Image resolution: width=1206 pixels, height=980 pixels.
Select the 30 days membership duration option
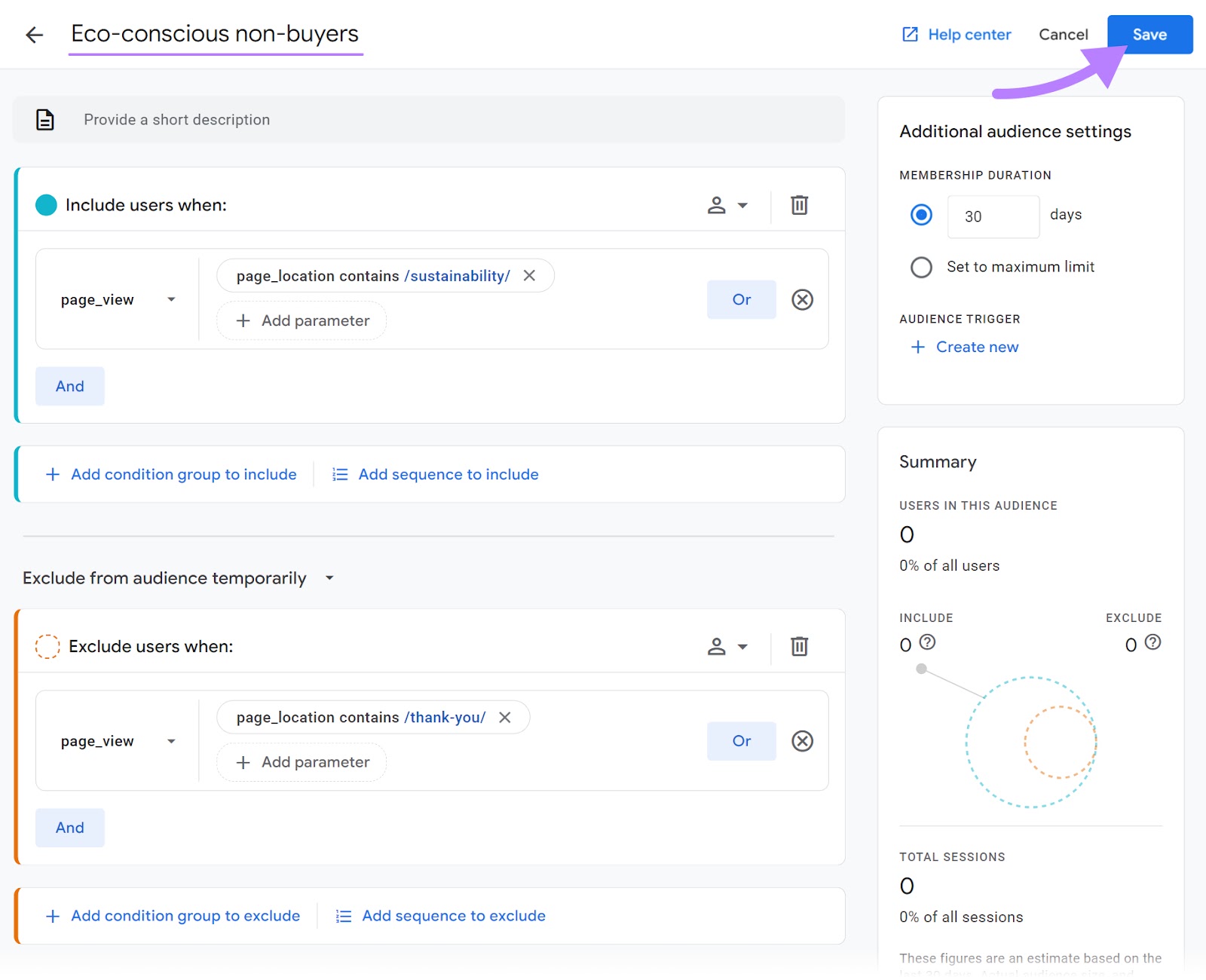pos(921,216)
